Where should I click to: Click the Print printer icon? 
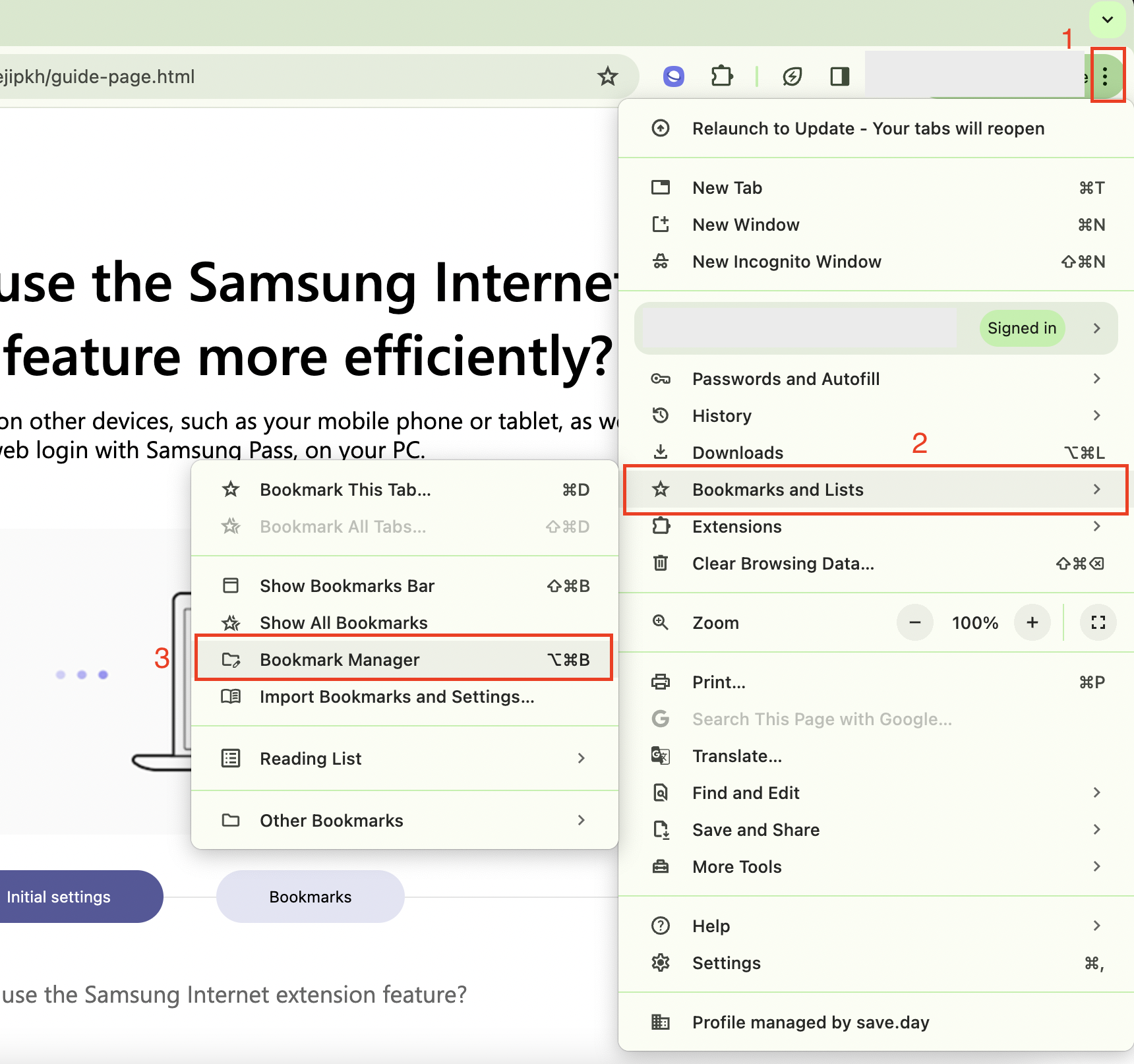pyautogui.click(x=660, y=682)
